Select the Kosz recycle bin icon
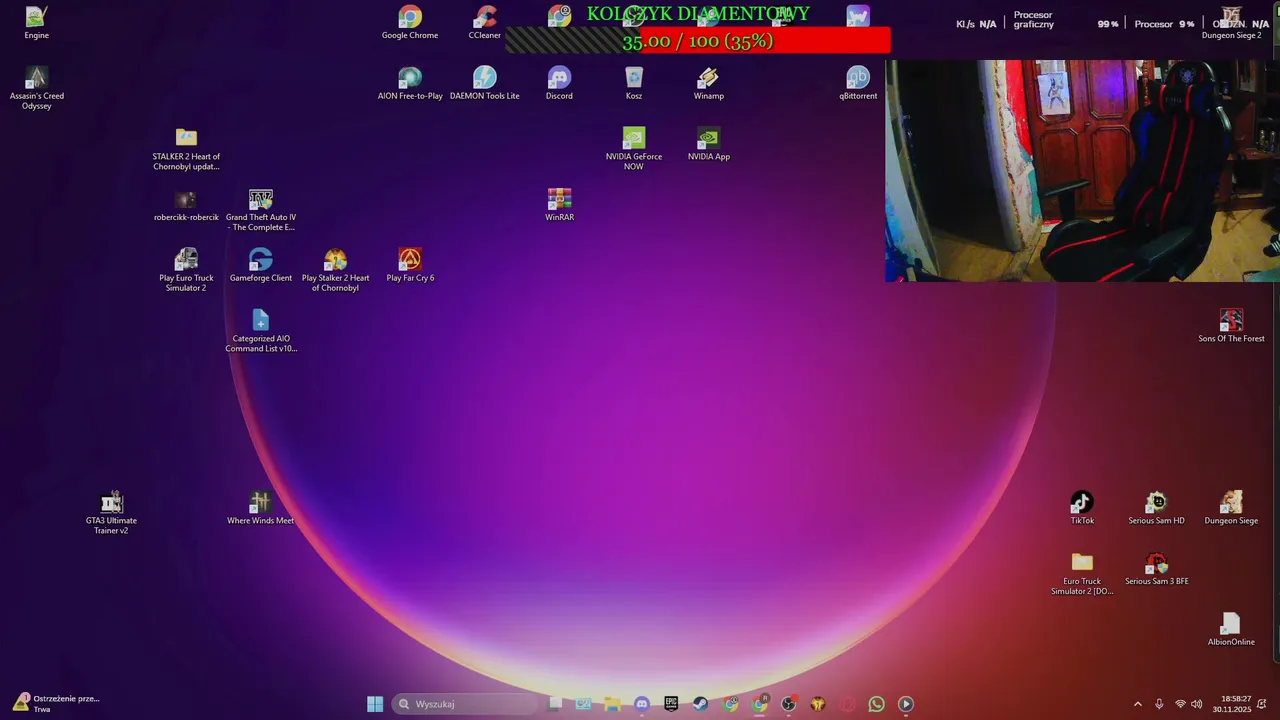 (x=634, y=83)
